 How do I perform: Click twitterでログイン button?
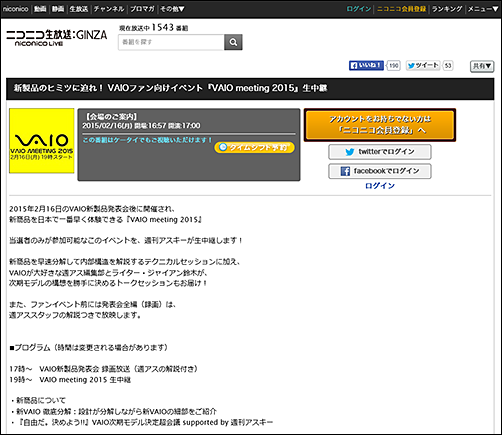pos(380,152)
